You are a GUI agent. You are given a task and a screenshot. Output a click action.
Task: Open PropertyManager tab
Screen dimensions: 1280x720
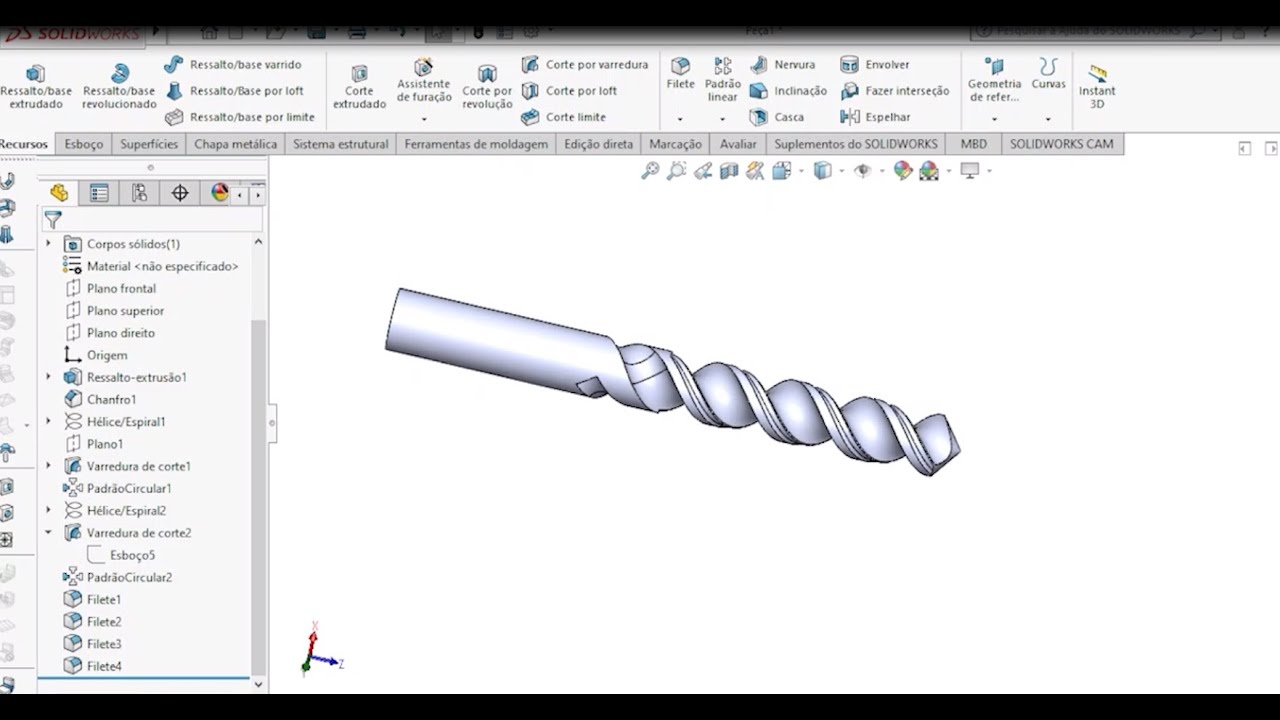pos(99,193)
